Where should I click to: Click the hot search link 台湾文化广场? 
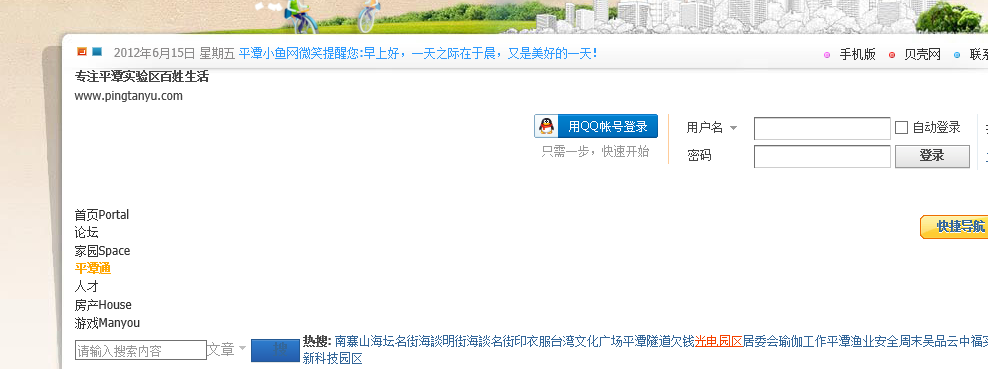pos(587,341)
